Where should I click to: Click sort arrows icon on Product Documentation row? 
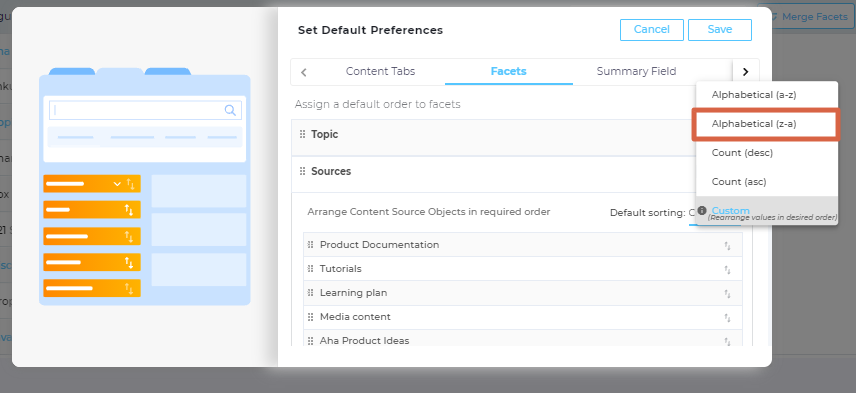coord(727,246)
